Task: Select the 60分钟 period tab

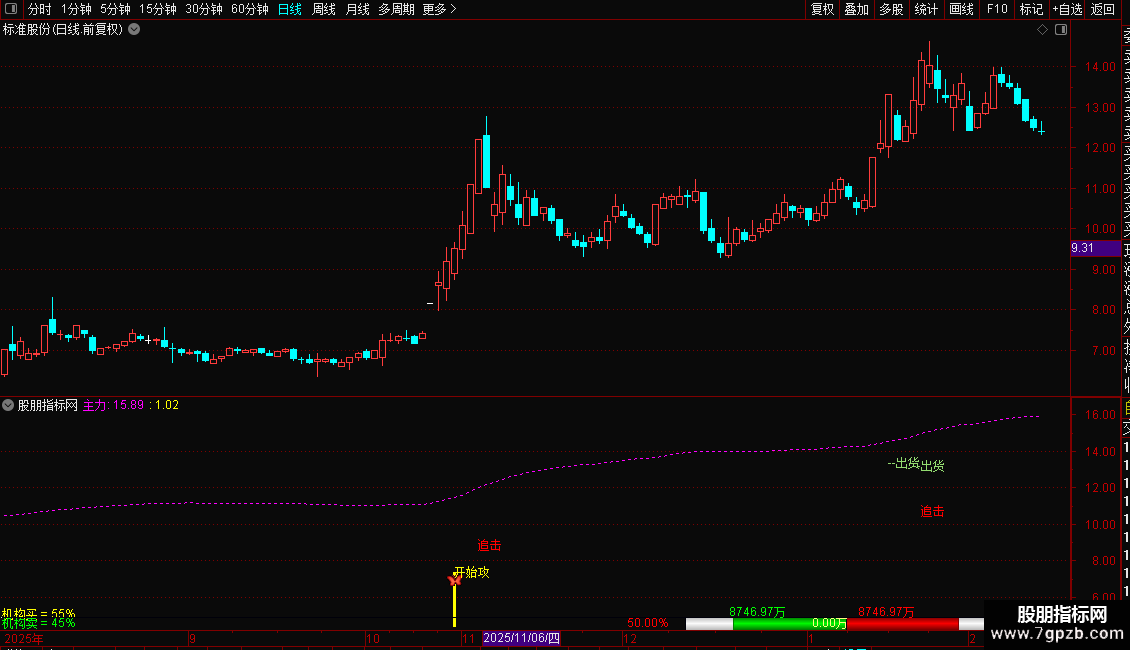Action: (249, 9)
